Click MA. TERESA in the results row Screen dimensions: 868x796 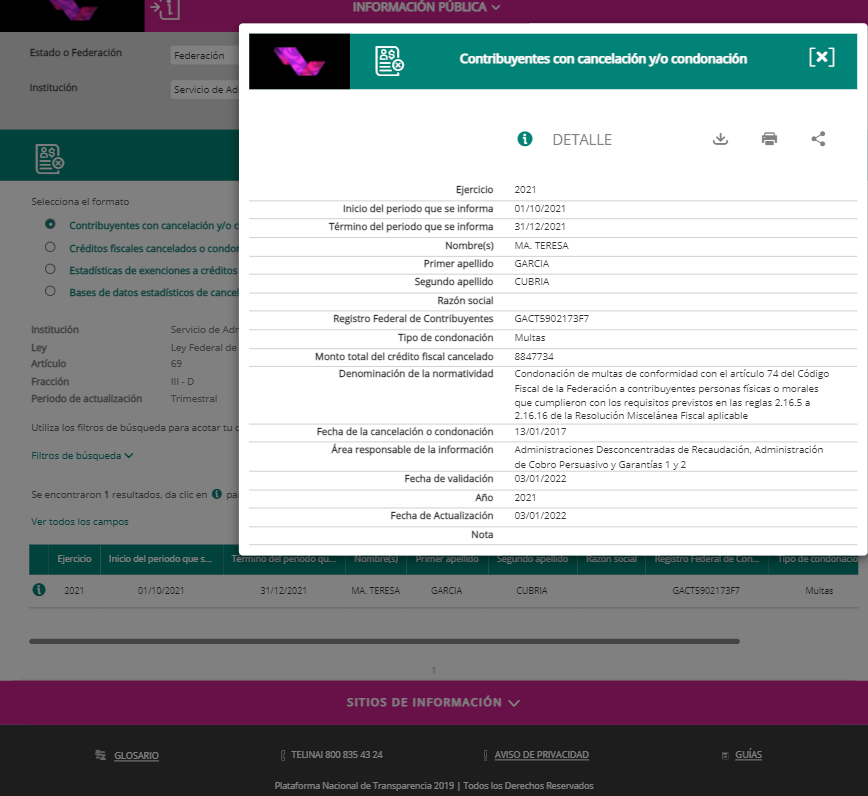pos(375,591)
